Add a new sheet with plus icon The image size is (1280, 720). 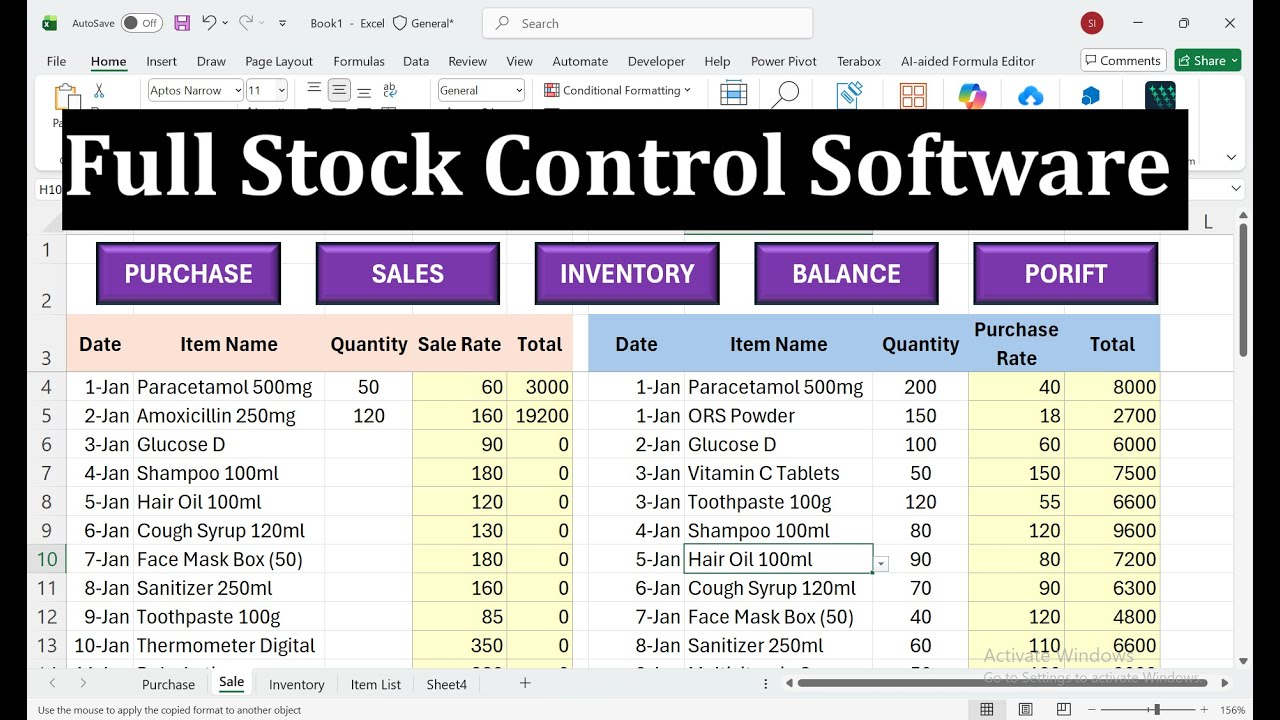coord(525,683)
